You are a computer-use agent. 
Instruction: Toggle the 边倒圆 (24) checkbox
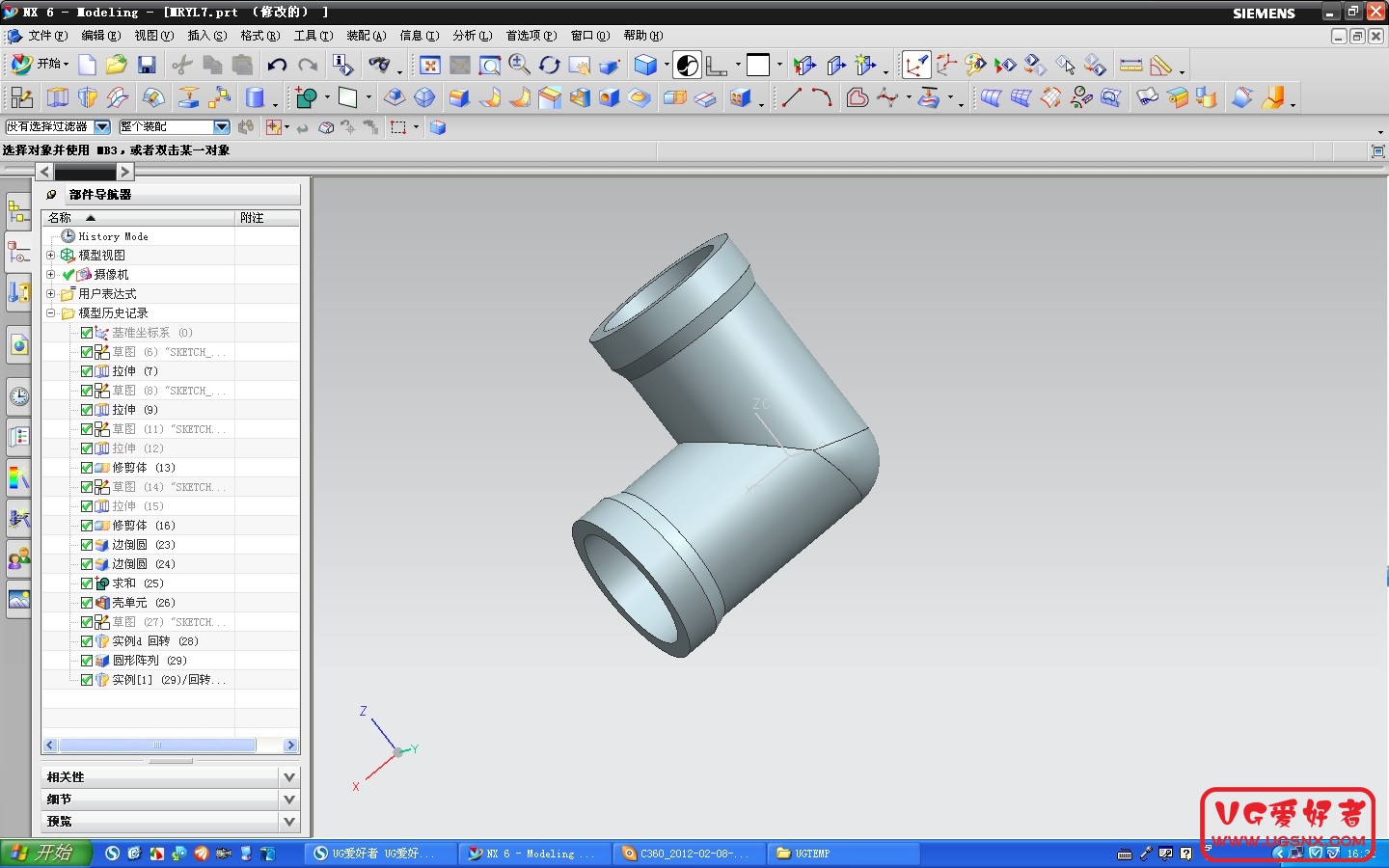(87, 564)
